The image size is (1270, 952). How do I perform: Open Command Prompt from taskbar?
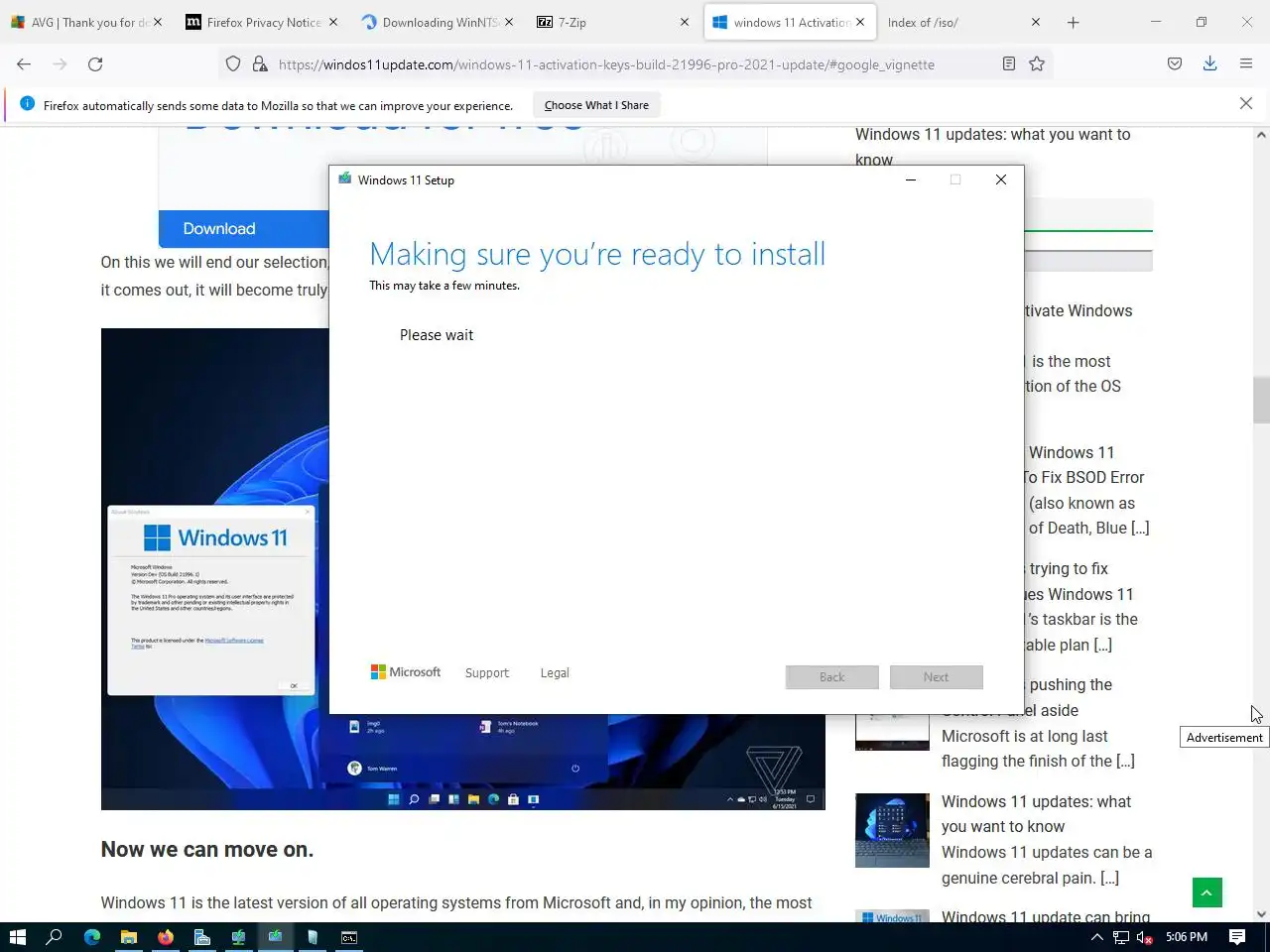pyautogui.click(x=349, y=937)
